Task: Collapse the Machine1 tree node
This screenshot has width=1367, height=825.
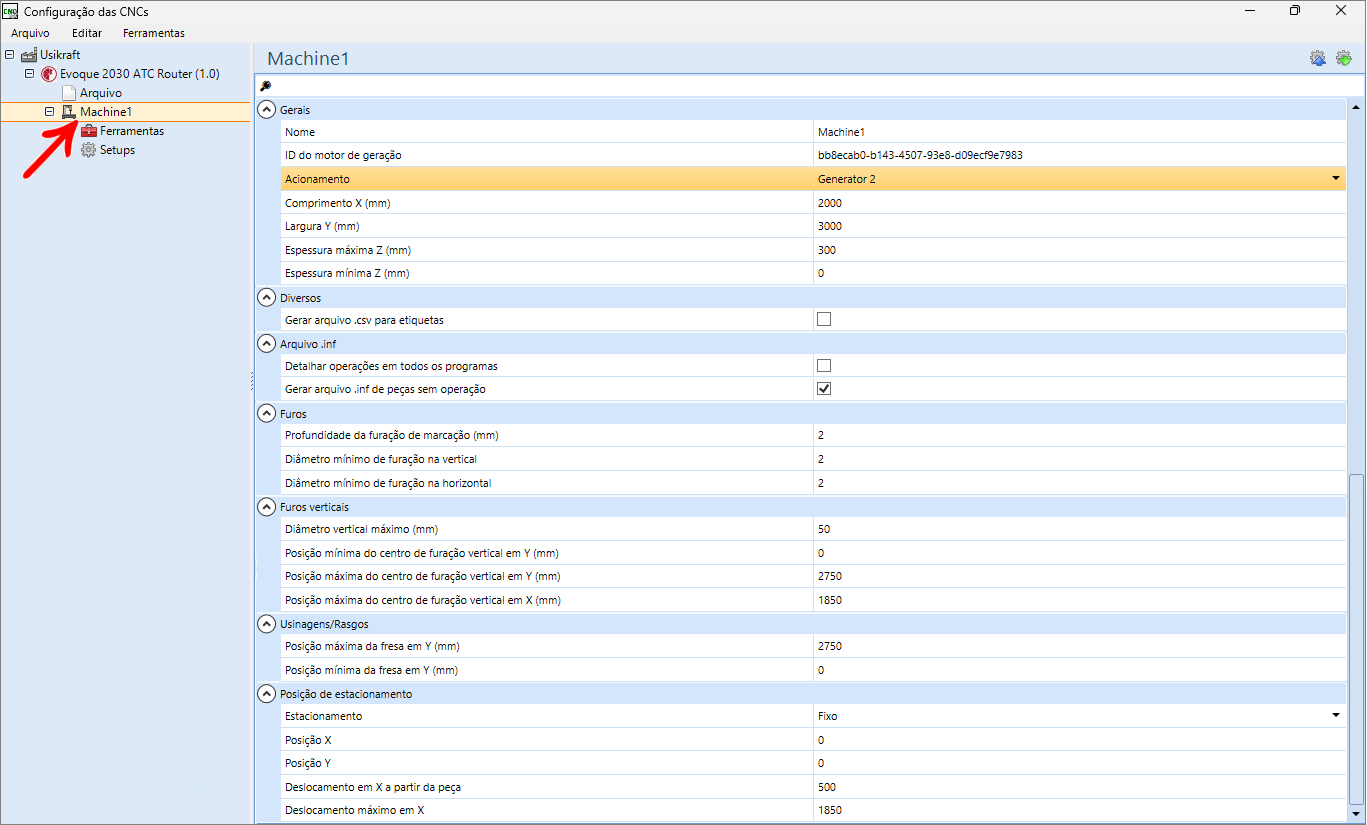Action: [50, 112]
